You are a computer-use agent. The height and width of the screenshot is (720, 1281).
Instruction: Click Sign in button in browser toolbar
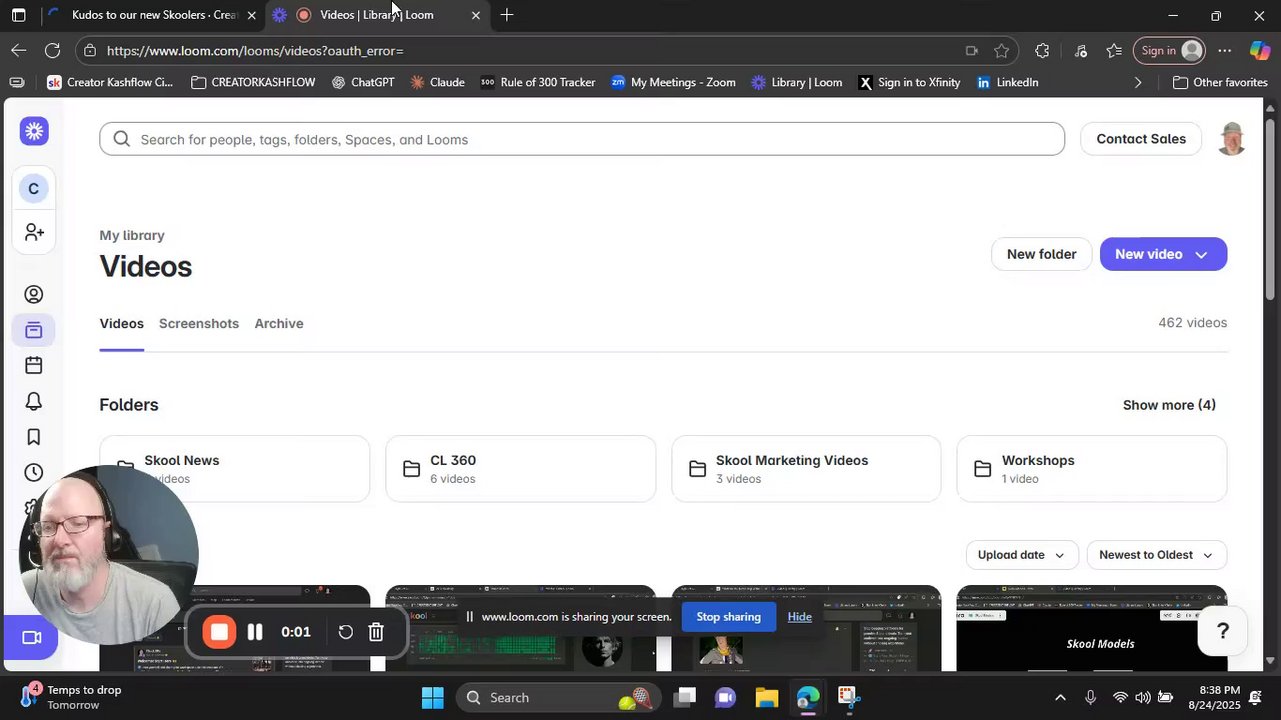point(1171,51)
